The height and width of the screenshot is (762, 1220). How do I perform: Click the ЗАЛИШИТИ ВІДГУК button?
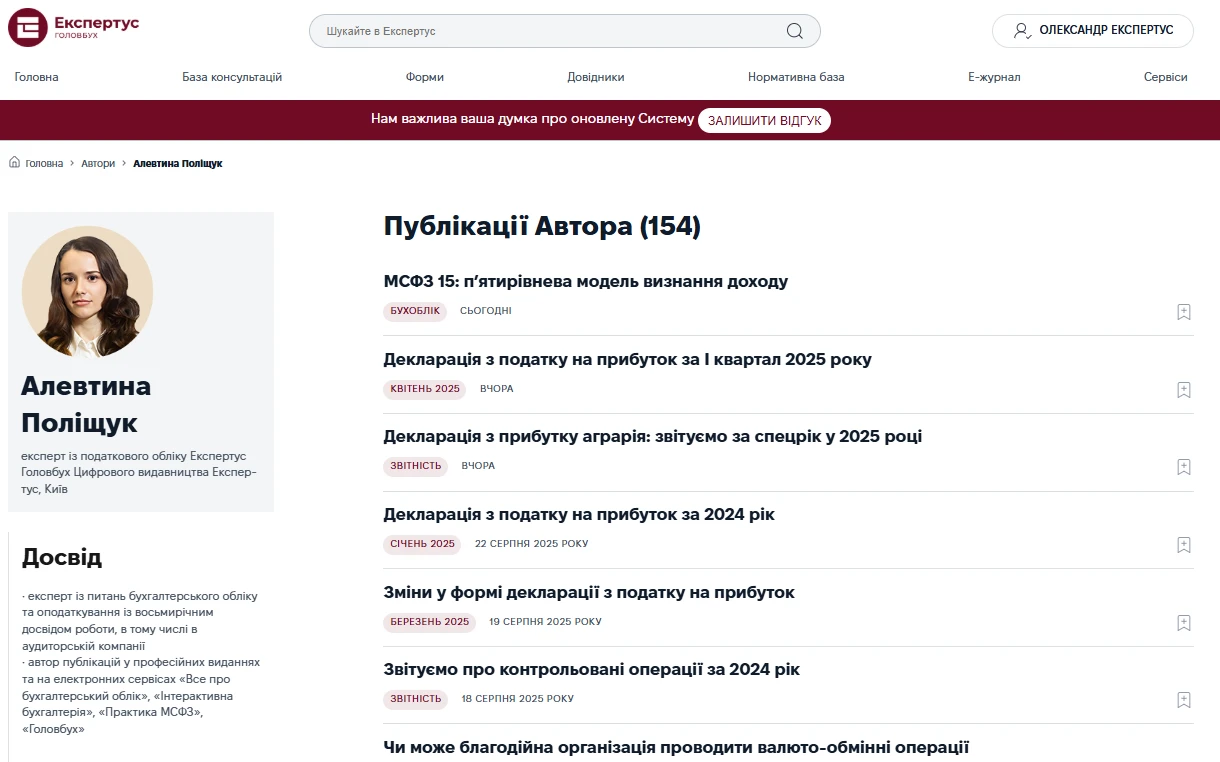click(764, 120)
